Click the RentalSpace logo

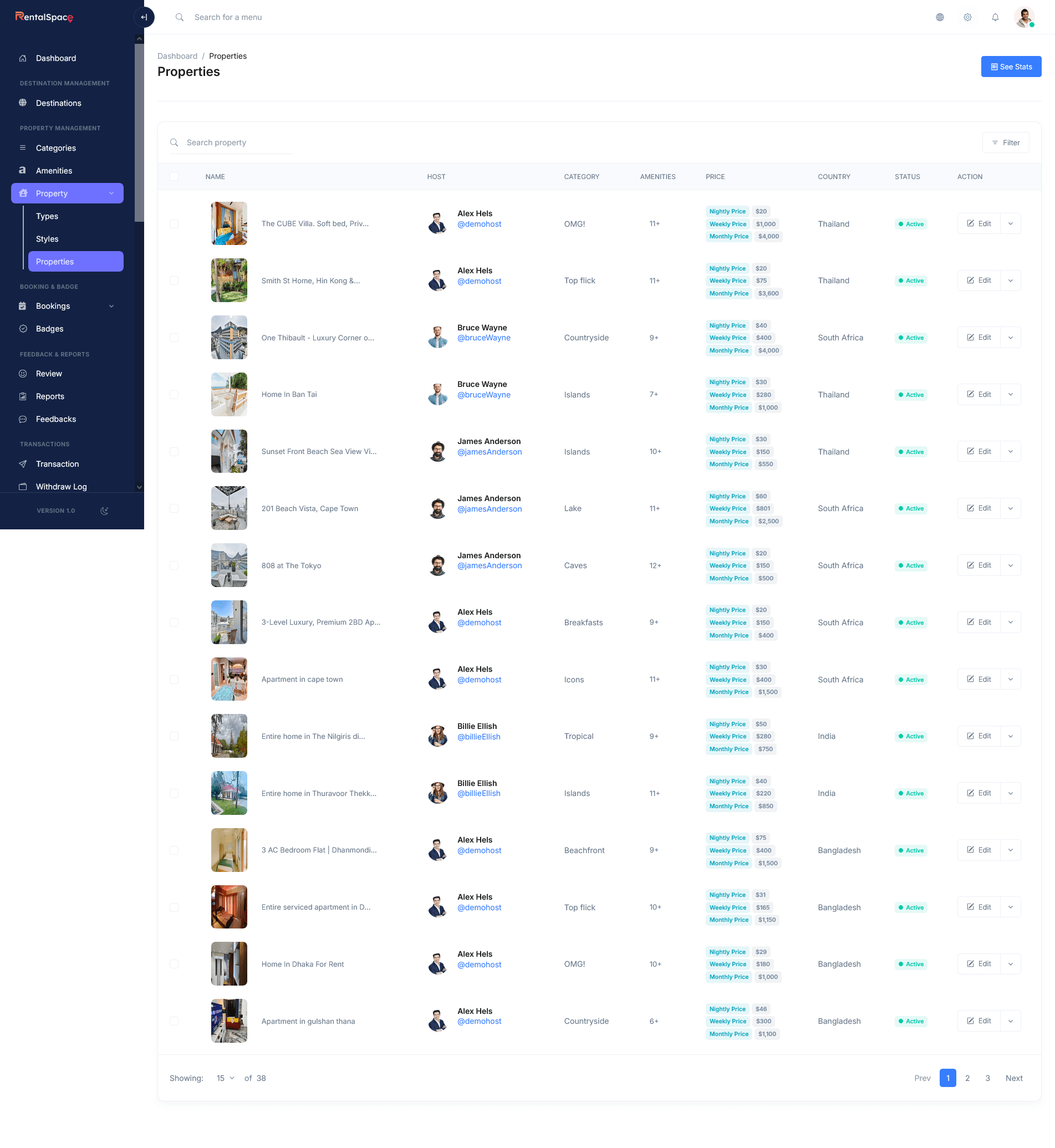44,17
